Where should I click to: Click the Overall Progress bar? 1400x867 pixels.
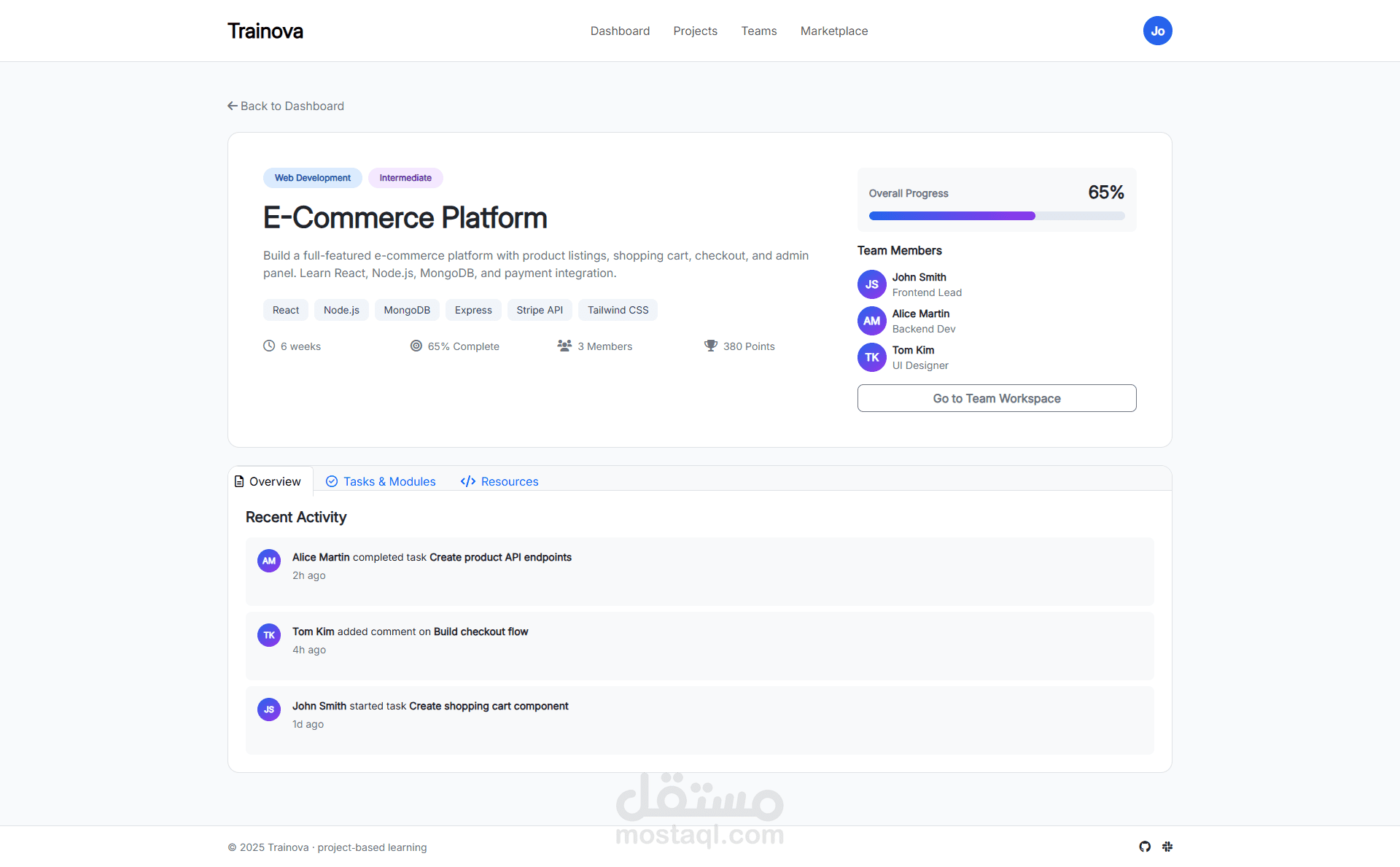(996, 216)
